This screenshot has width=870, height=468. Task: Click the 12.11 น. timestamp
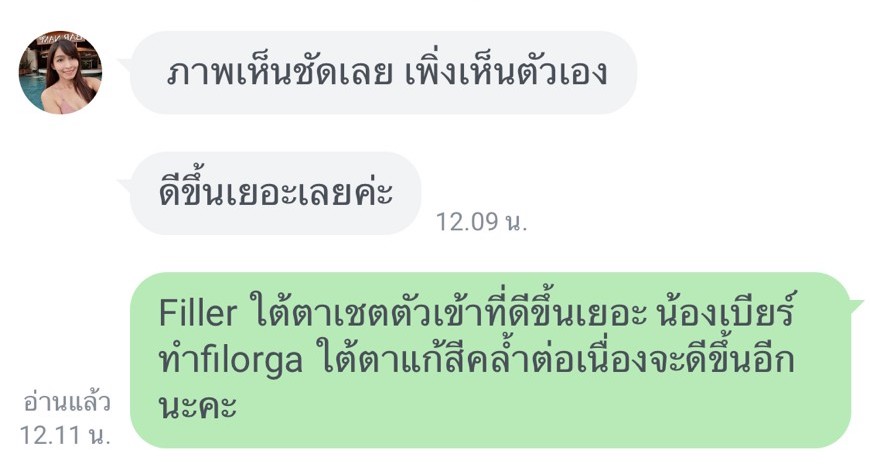click(x=65, y=435)
